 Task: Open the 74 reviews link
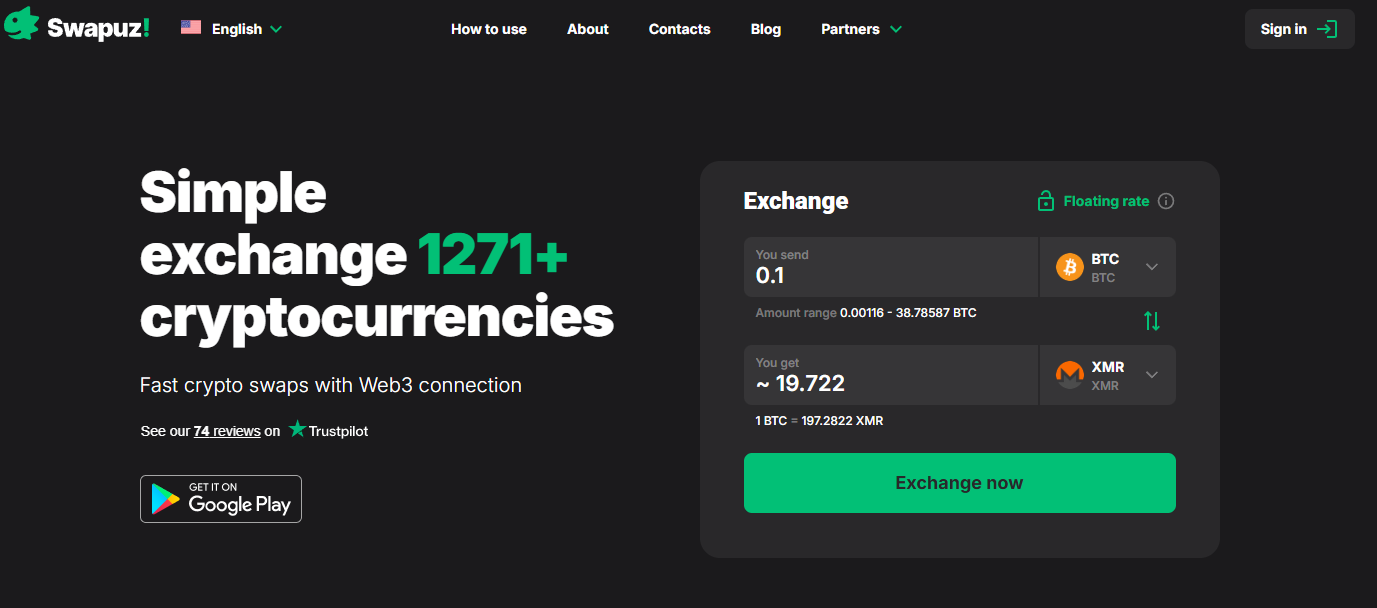pos(227,431)
